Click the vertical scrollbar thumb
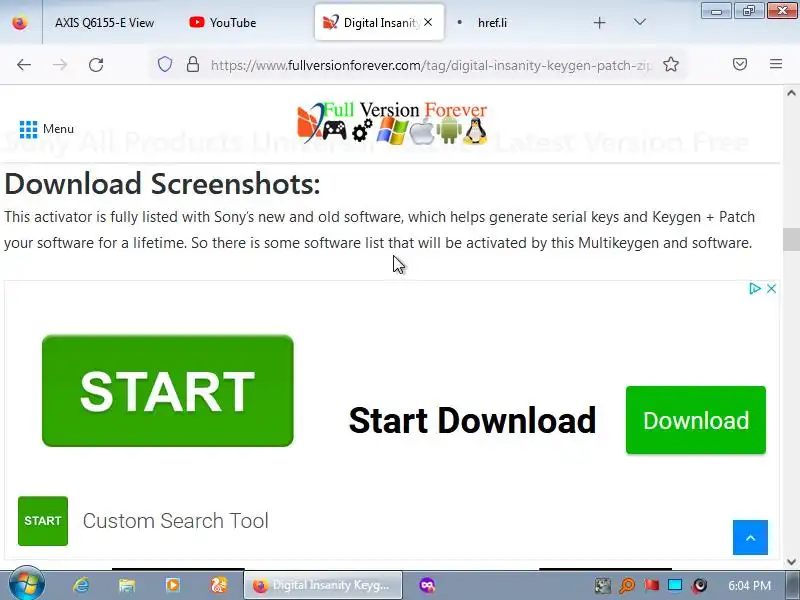Screen dimensions: 800x600 coord(791,239)
